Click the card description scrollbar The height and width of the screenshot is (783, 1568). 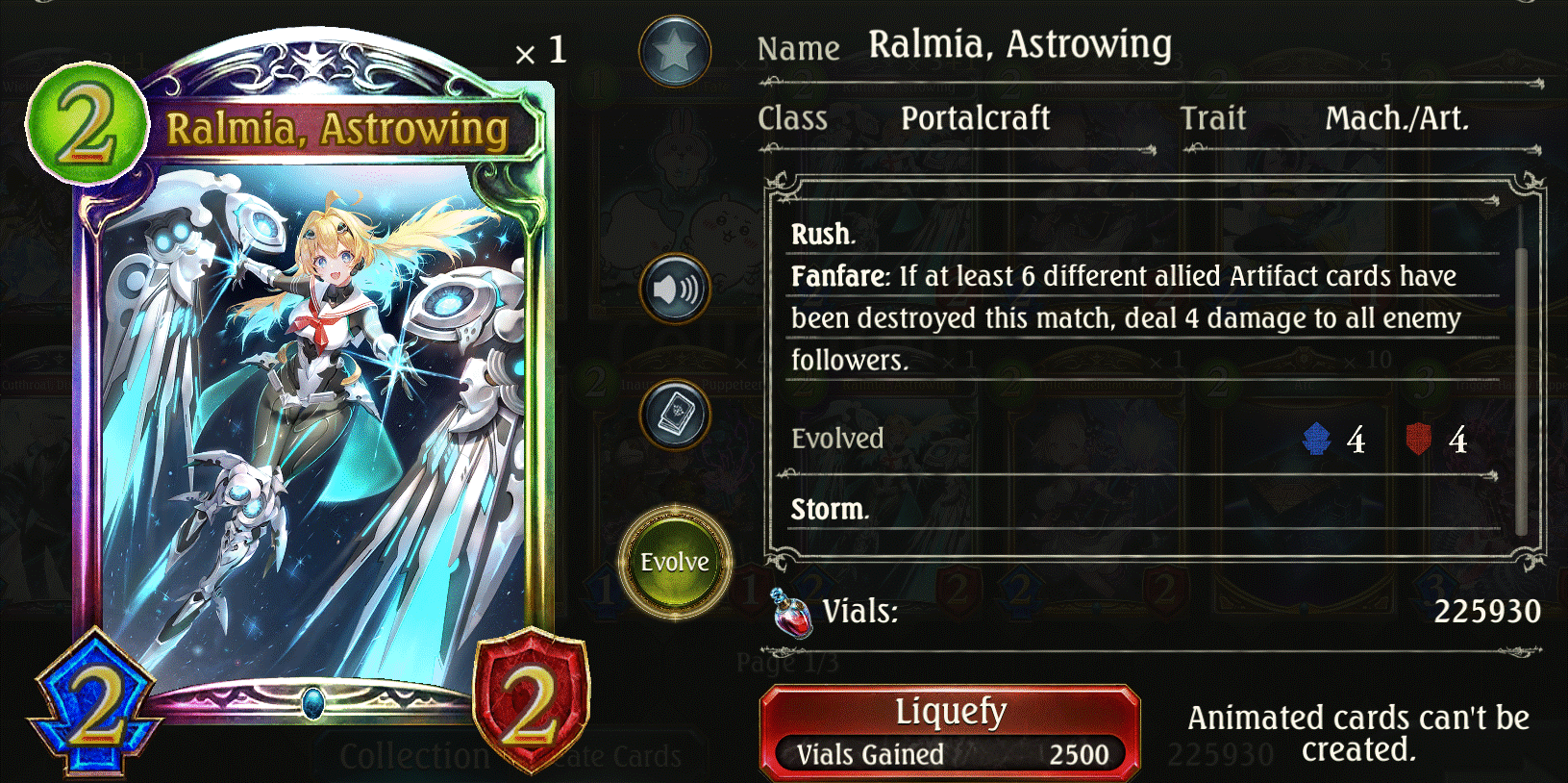coord(1521,390)
